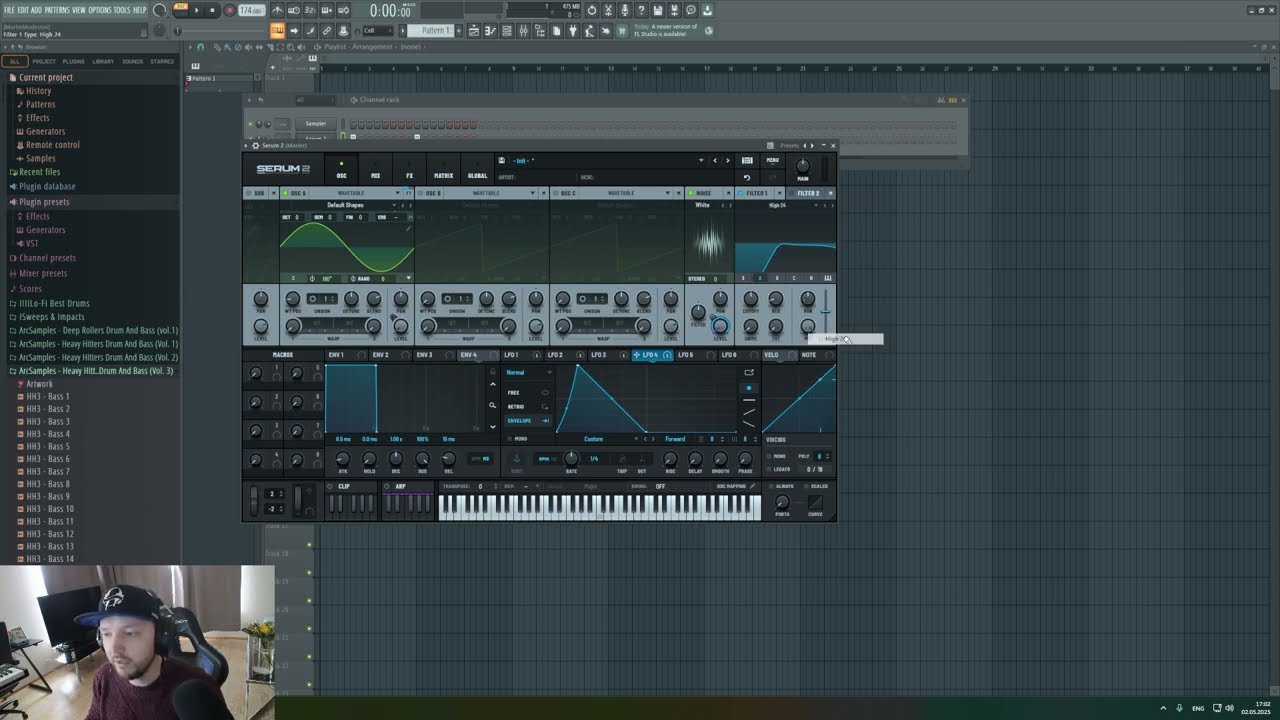The height and width of the screenshot is (720, 1280).
Task: Click the envelope zoom magnifier icon
Action: [492, 406]
